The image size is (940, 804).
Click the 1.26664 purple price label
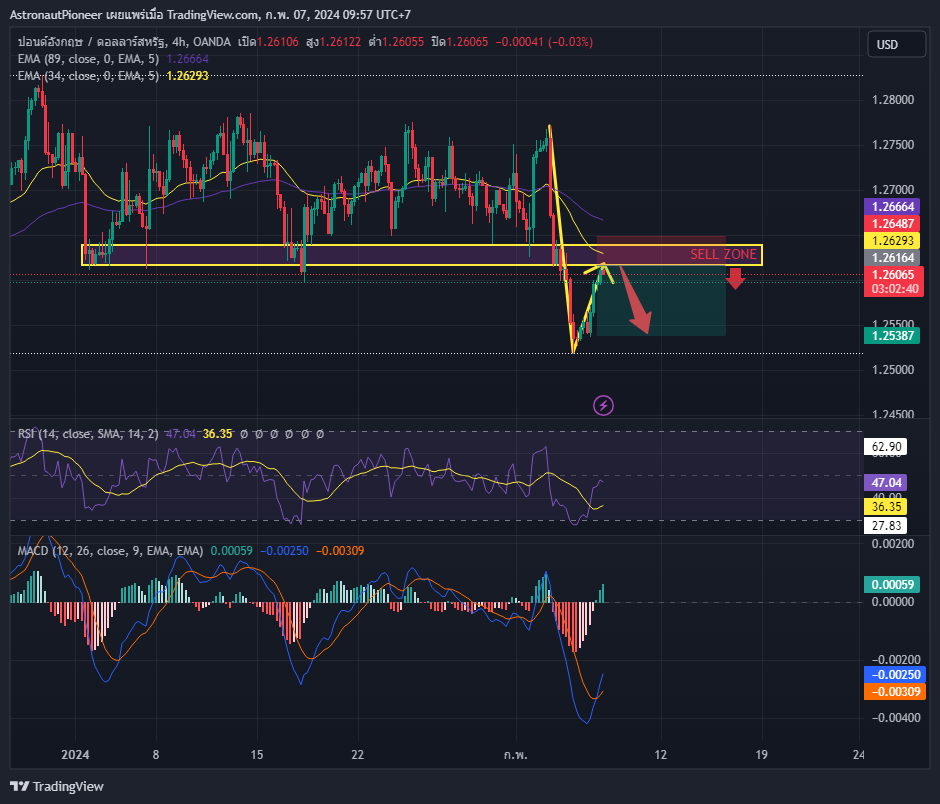(892, 207)
